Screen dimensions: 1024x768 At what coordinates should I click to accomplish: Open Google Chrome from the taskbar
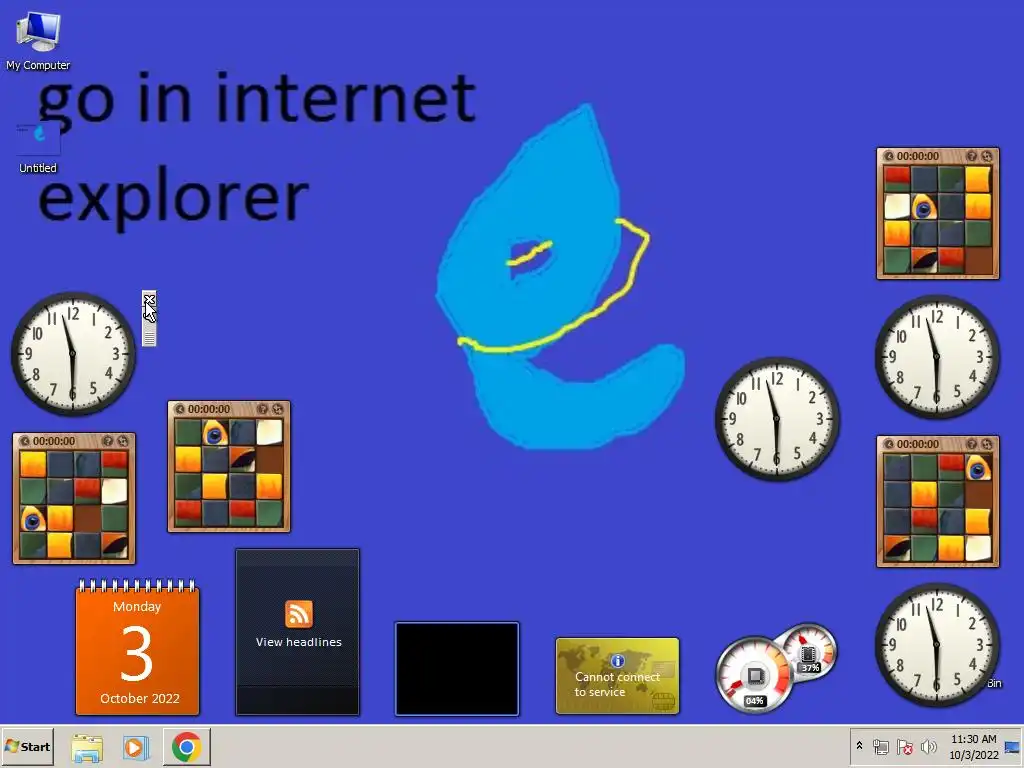click(187, 747)
